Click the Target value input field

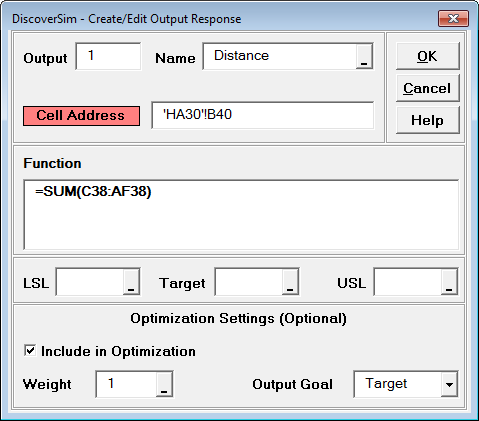(249, 282)
